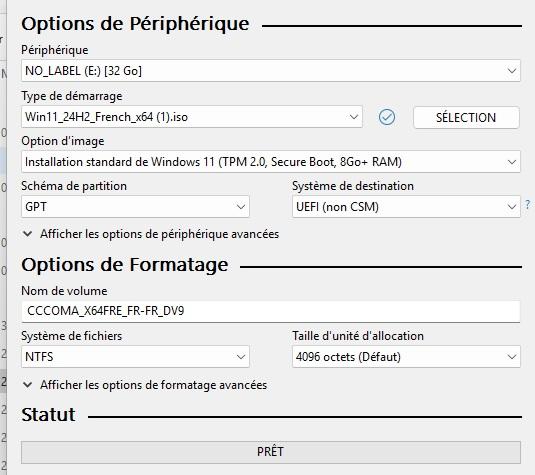Viewport: 535px width, 475px height.
Task: Click the question mark help icon
Action: 528,205
